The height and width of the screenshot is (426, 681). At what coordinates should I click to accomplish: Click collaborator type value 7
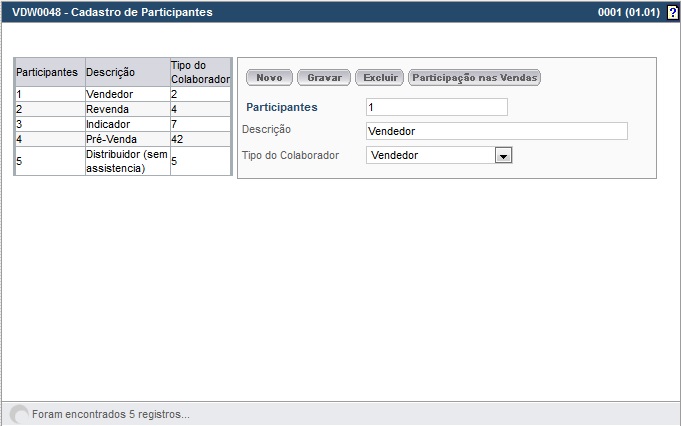pyautogui.click(x=200, y=124)
